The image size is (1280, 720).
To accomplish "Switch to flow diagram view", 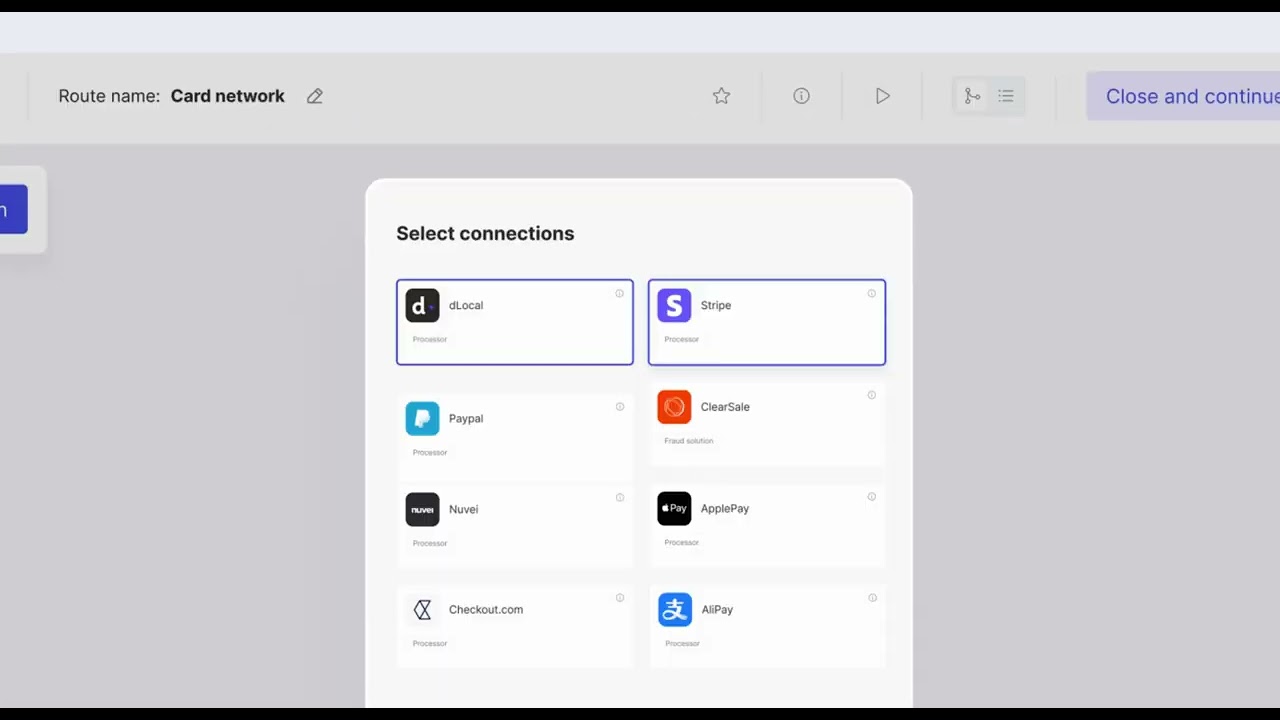I will (x=972, y=96).
